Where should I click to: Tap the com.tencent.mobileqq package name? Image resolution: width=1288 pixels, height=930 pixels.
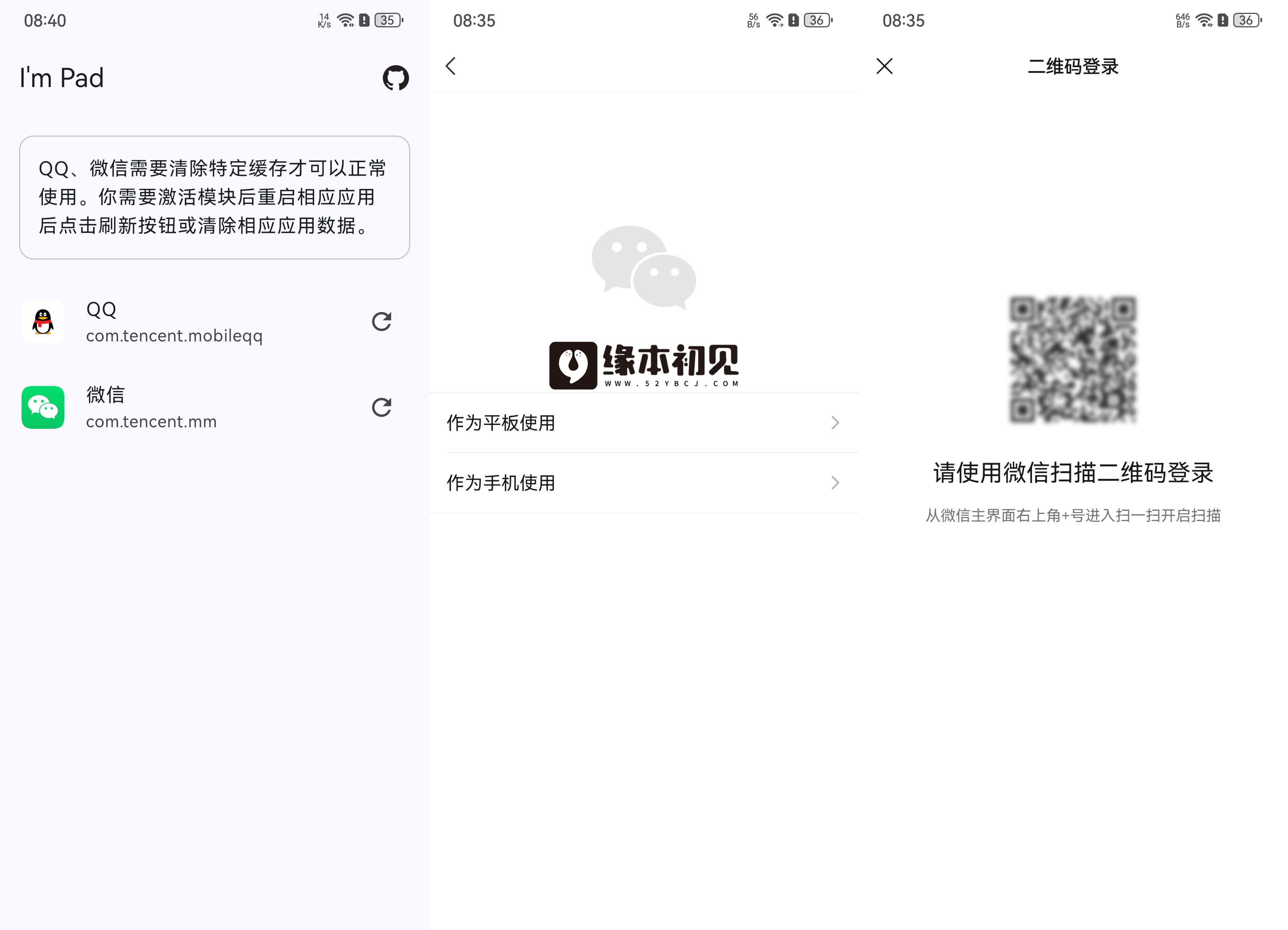point(175,335)
